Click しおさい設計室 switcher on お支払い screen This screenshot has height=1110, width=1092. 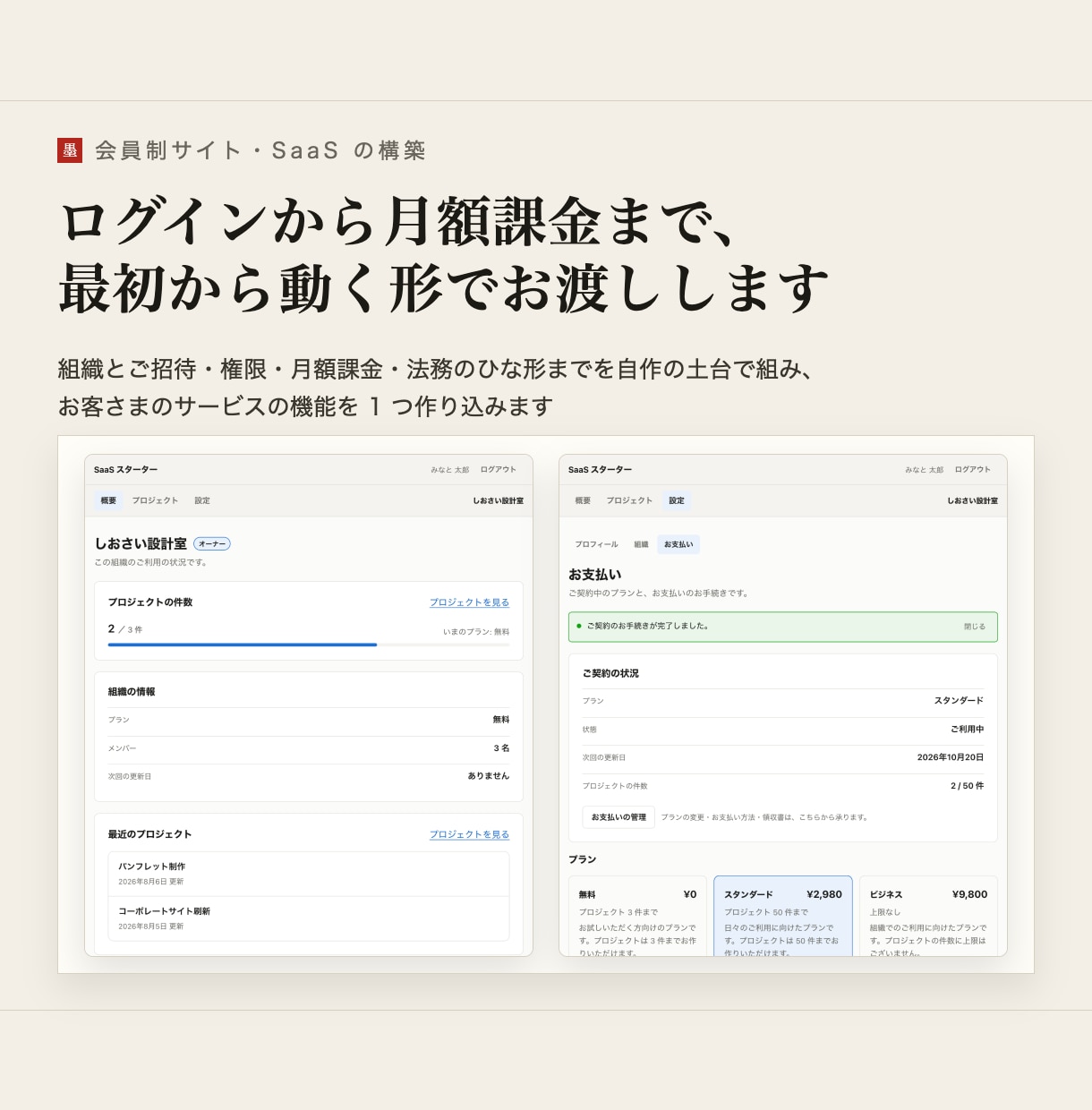pyautogui.click(x=972, y=500)
